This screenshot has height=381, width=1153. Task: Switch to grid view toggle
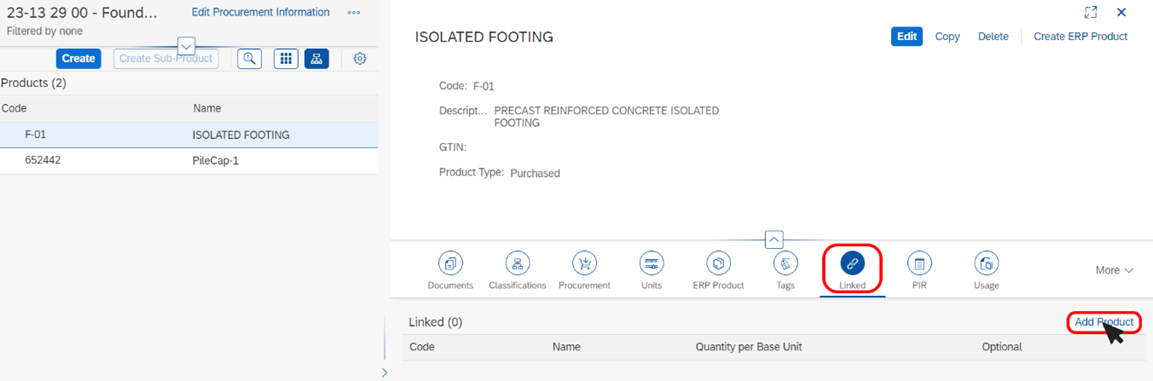286,59
